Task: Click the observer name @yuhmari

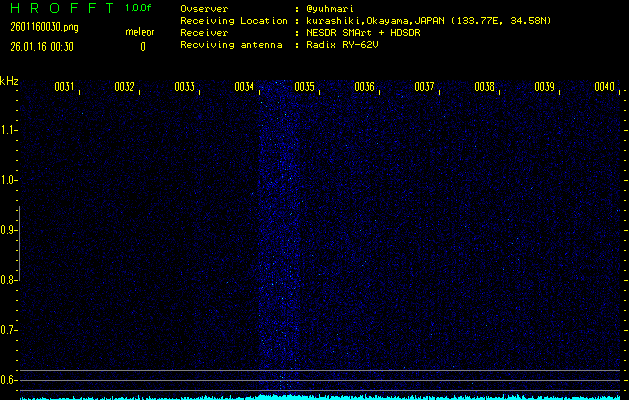Action: coord(330,9)
